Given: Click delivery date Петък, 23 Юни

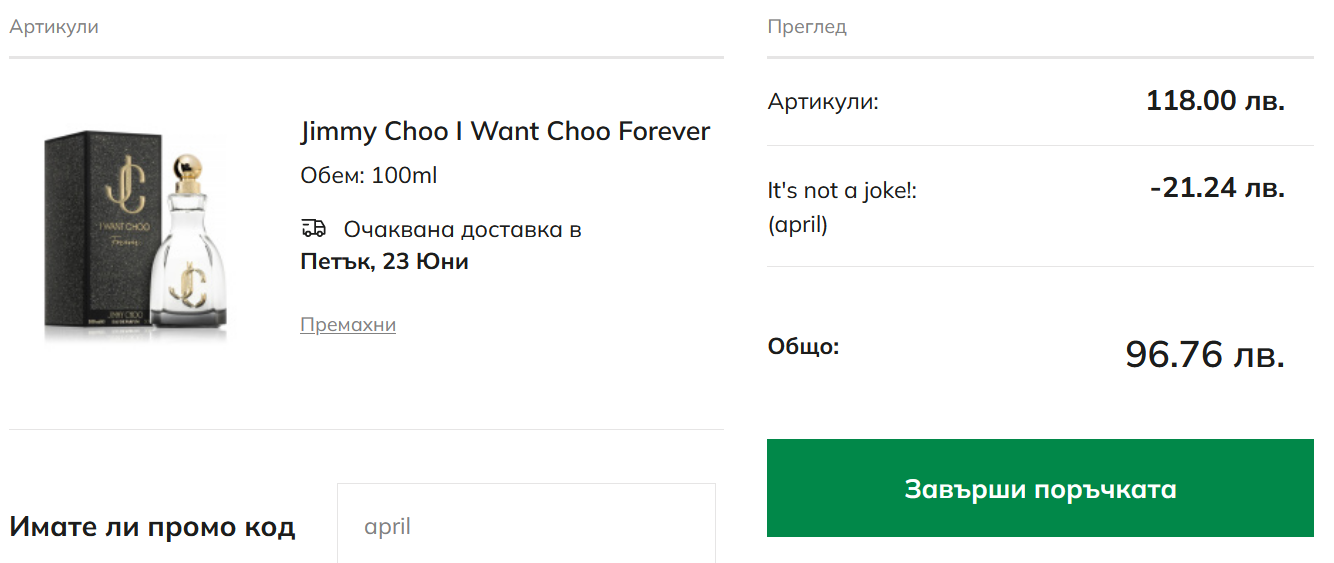Looking at the screenshot, I should point(384,262).
